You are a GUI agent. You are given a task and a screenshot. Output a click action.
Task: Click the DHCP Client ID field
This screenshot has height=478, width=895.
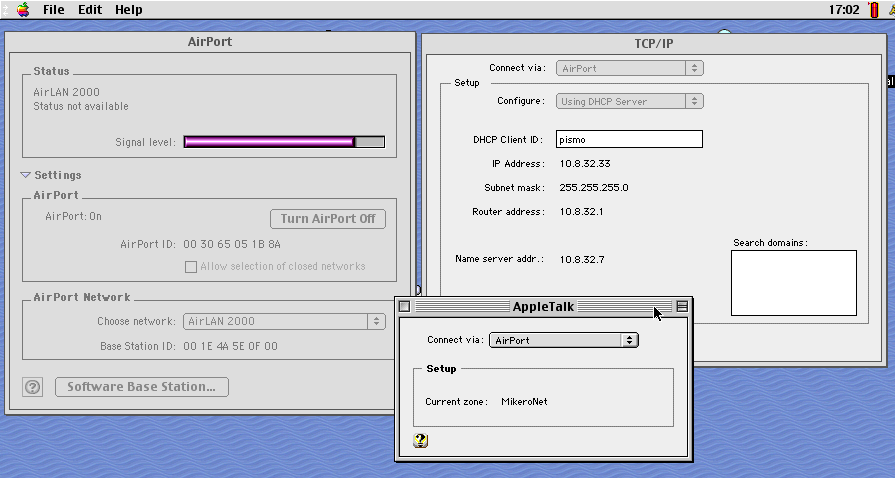[630, 140]
